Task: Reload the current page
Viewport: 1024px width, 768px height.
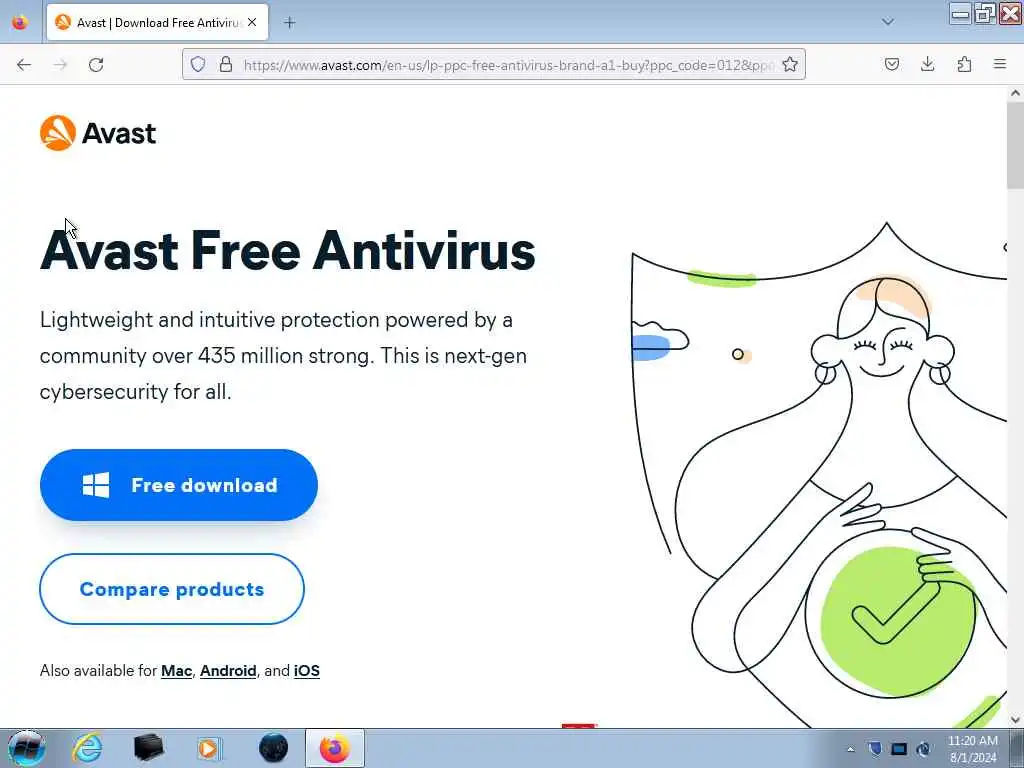Action: (96, 65)
